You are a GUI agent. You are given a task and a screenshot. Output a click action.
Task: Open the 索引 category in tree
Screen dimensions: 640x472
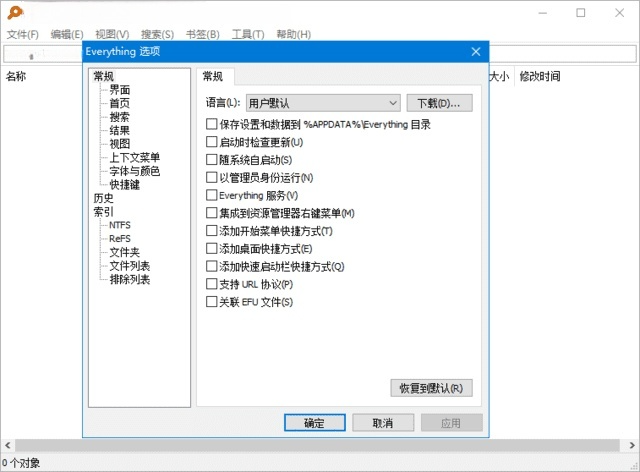(103, 212)
